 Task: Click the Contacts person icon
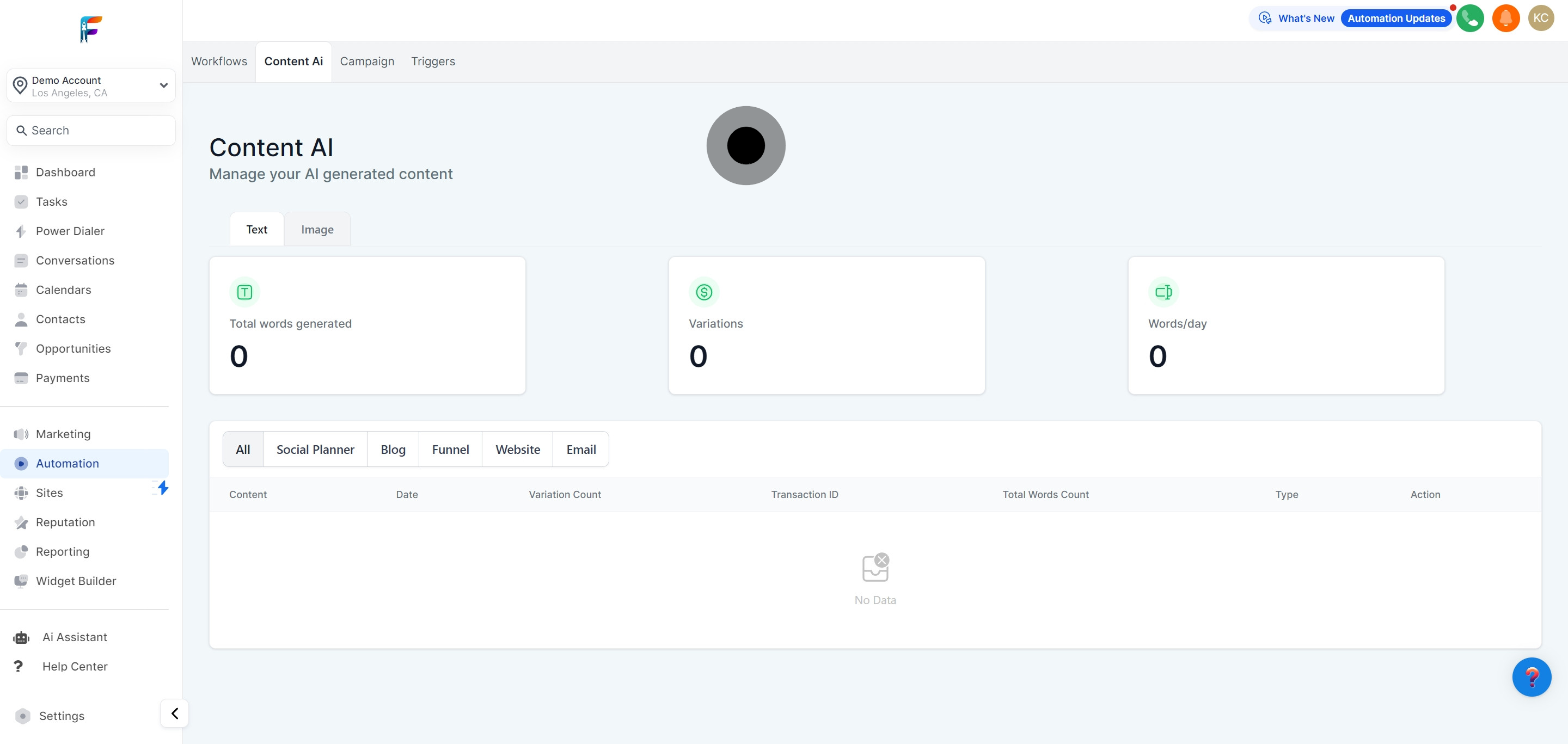(x=21, y=319)
